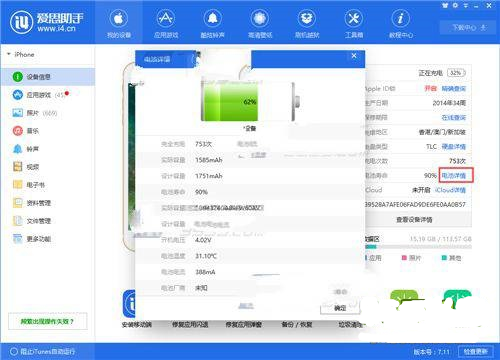This screenshot has width=500, height=360.
Task: Close the battery details dialog
Action: click(354, 56)
